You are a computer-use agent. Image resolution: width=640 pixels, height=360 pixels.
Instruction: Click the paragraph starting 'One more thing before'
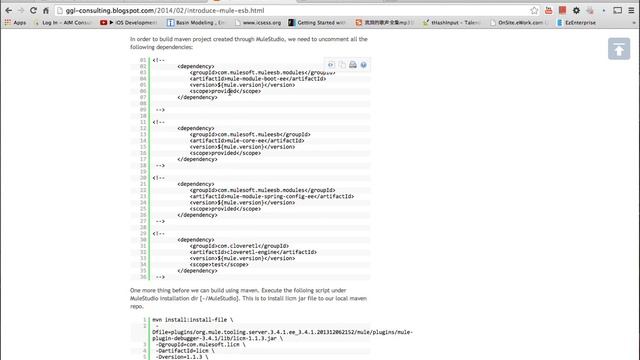click(x=249, y=298)
